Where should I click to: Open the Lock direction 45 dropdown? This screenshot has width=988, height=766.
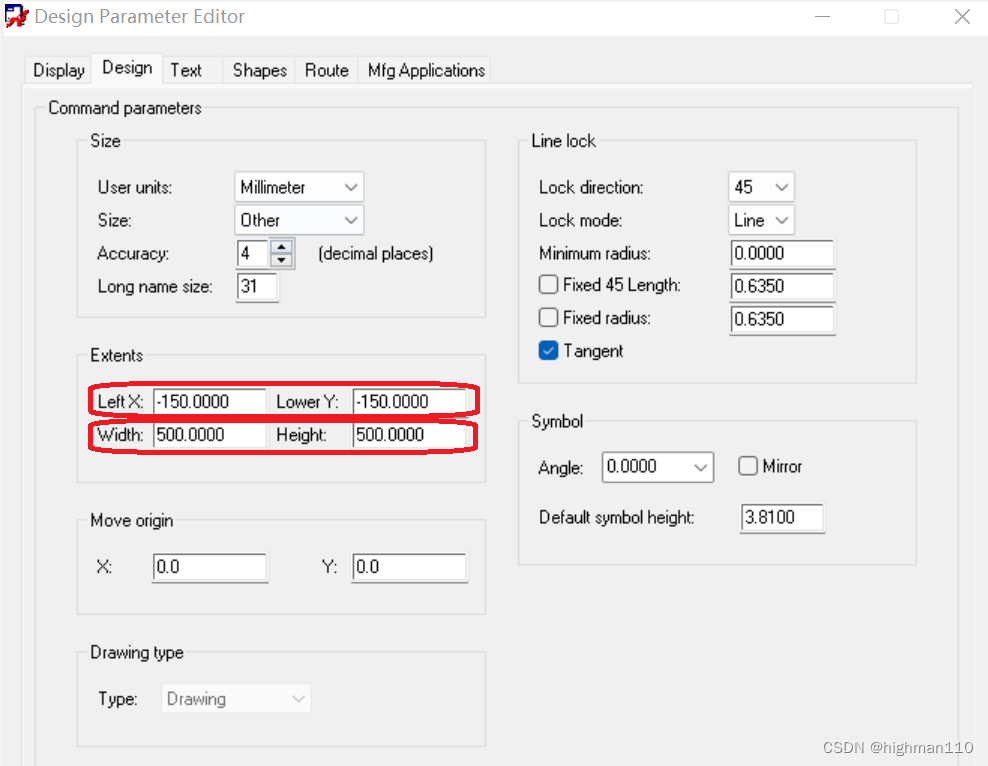tap(761, 187)
